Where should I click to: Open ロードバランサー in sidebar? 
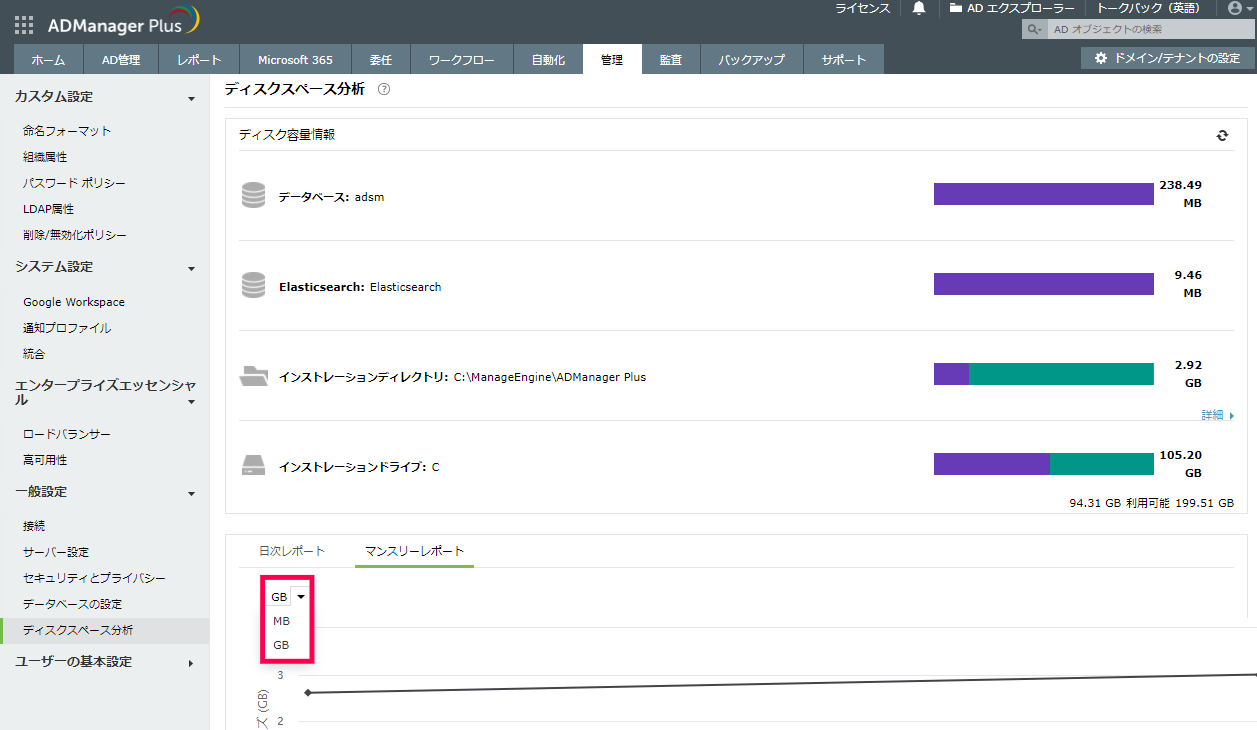68,434
